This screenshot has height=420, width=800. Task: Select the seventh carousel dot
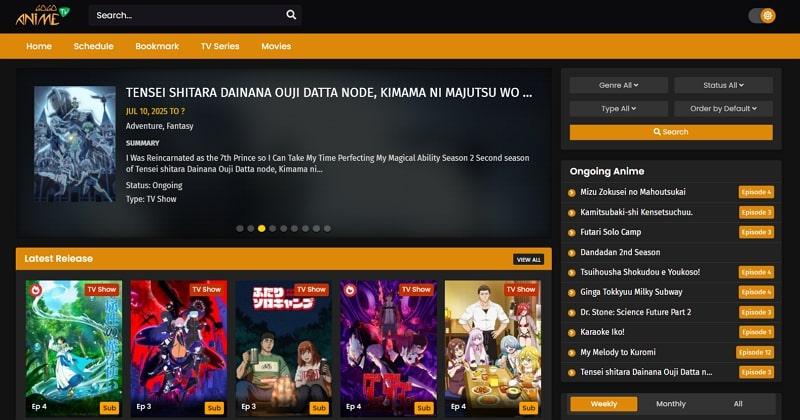305,229
